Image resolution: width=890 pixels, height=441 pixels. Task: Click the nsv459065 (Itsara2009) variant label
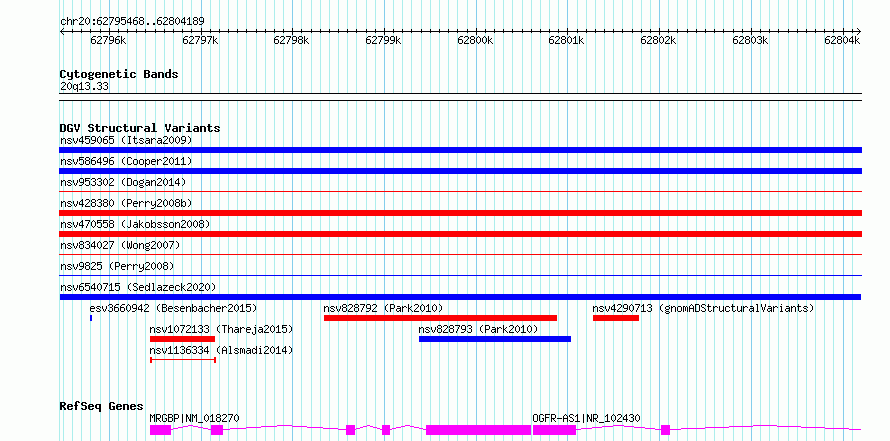pyautogui.click(x=126, y=140)
